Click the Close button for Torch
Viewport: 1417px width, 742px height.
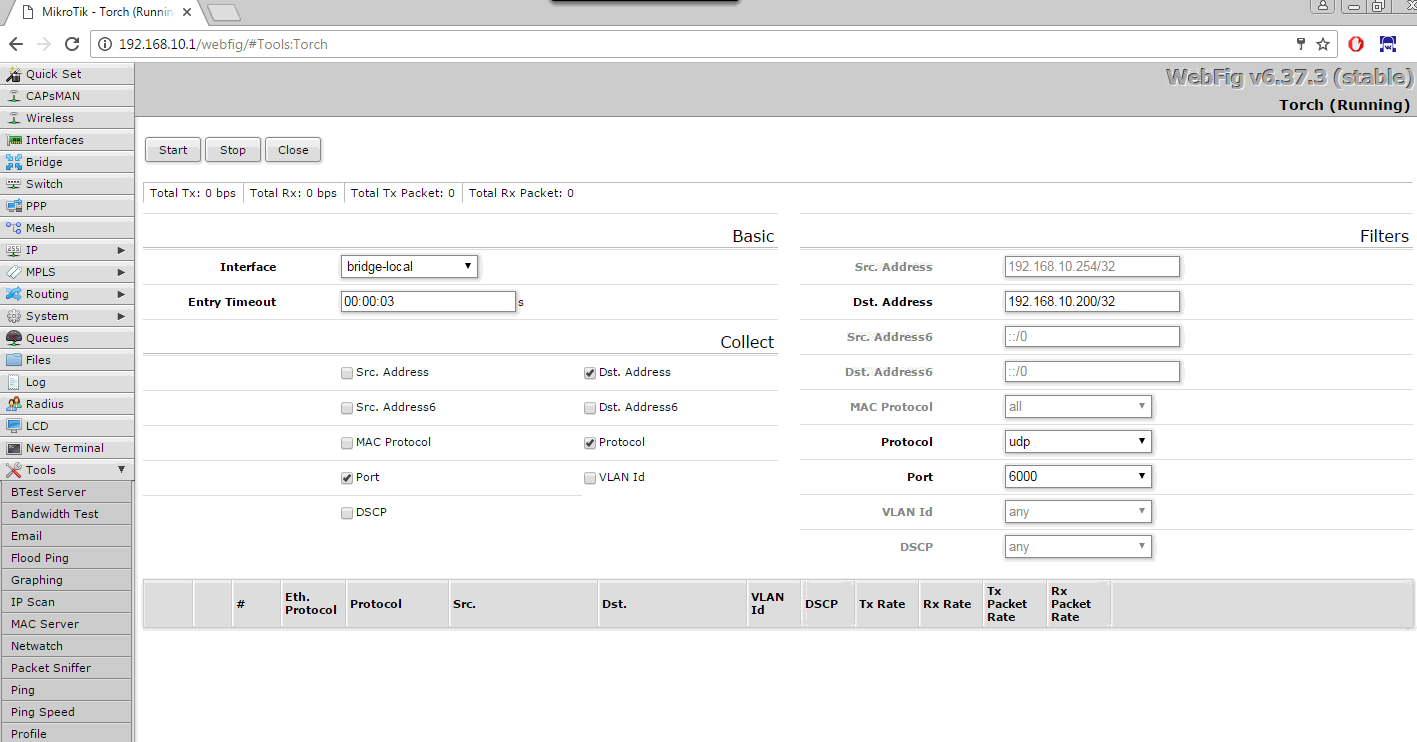pos(293,150)
